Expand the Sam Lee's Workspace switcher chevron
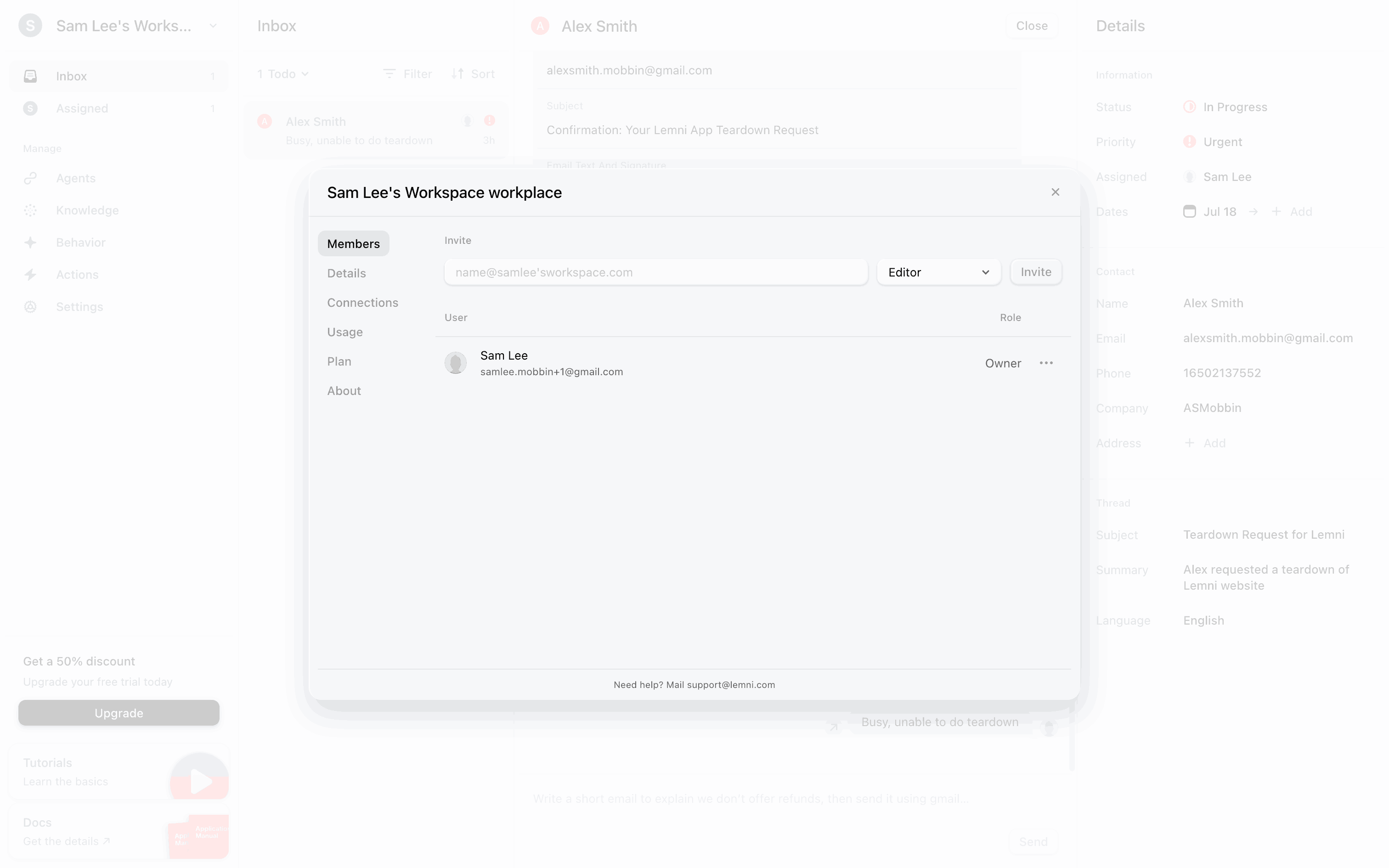 [213, 26]
